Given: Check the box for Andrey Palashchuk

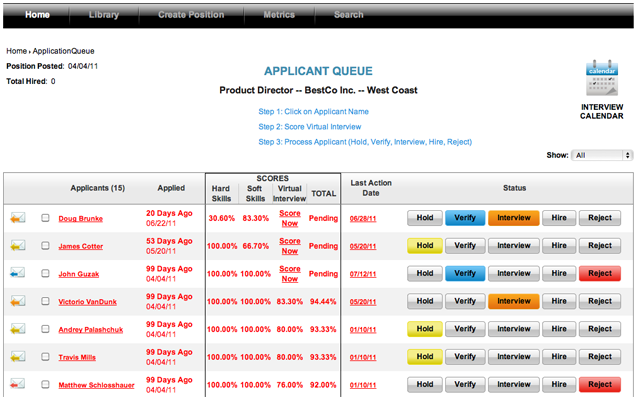Looking at the screenshot, I should [x=45, y=329].
